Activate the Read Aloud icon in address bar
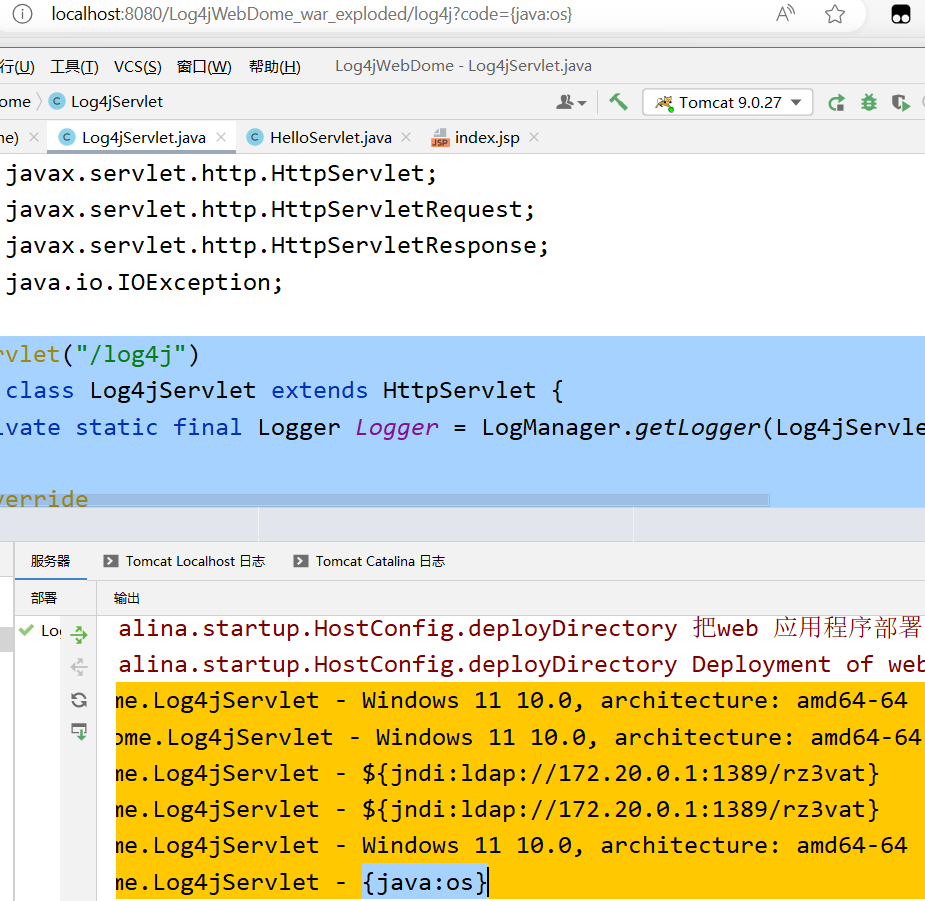Viewport: 925px width, 901px height. click(785, 14)
